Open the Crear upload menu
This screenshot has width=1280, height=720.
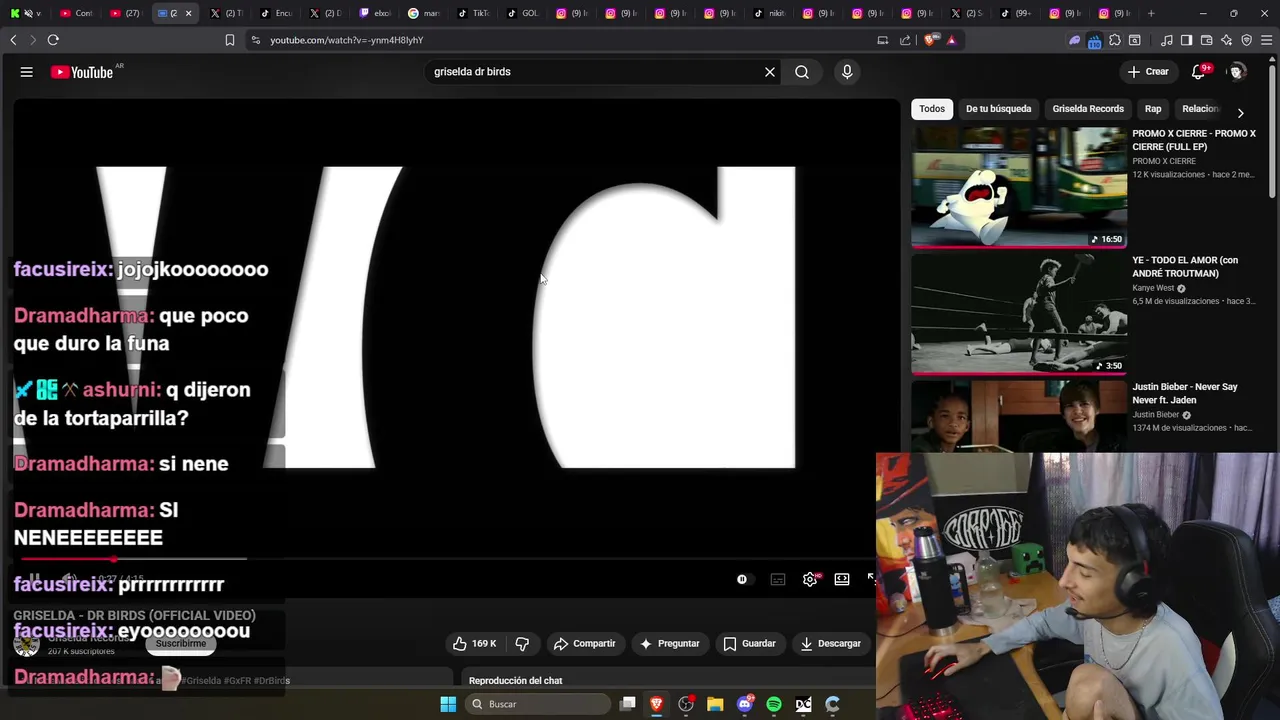[x=1148, y=72]
